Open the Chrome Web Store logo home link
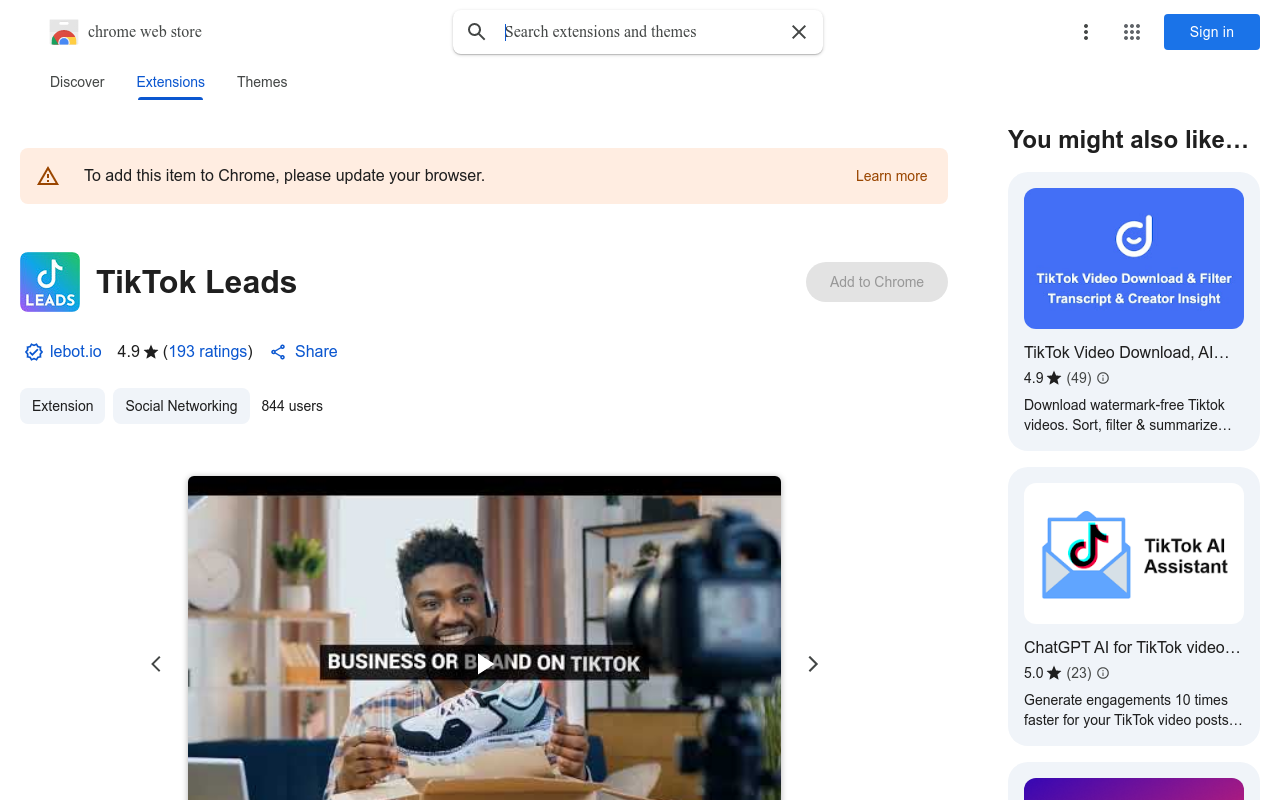The height and width of the screenshot is (800, 1280). pyautogui.click(x=126, y=32)
